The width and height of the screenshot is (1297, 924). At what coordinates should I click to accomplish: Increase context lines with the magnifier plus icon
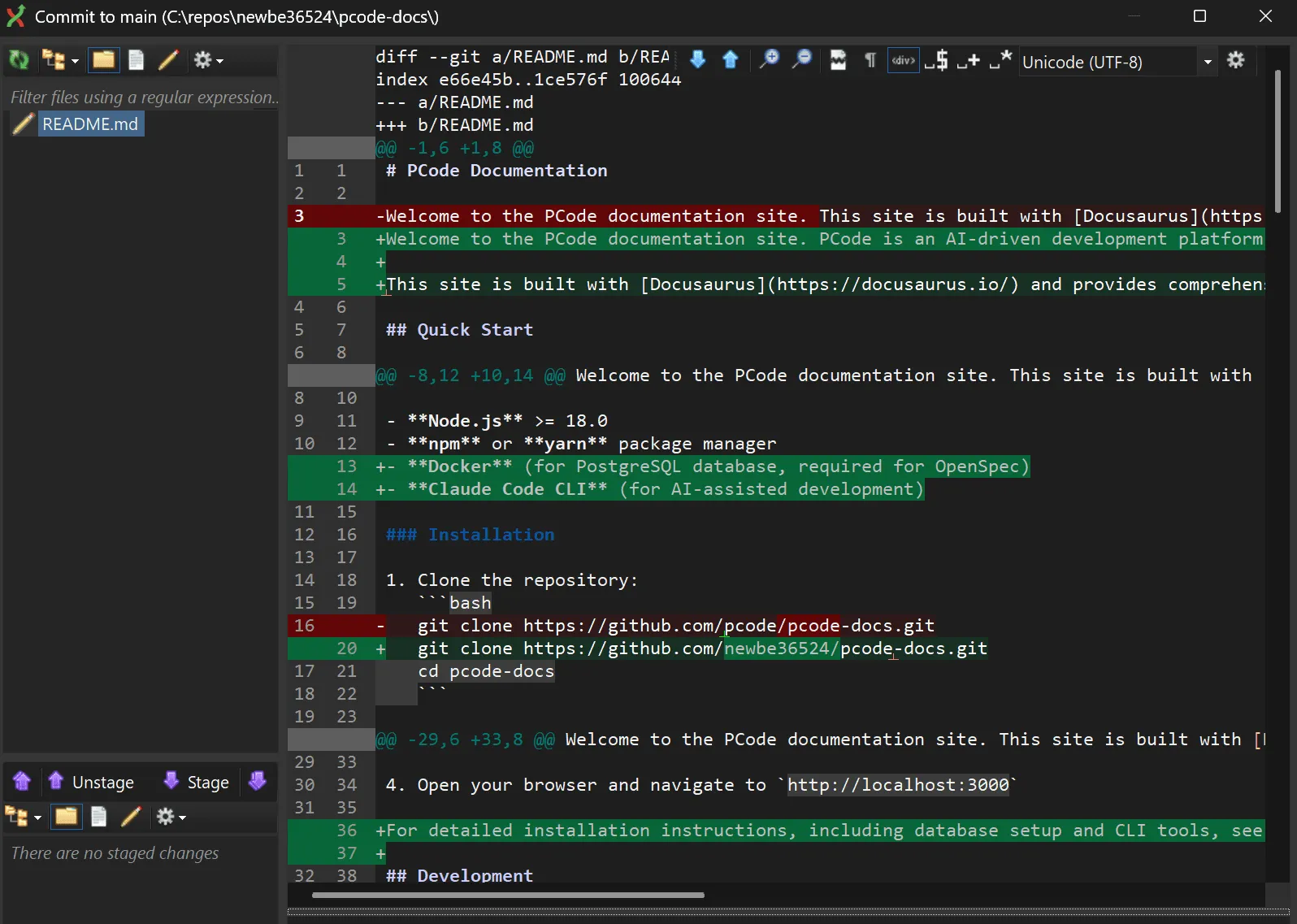point(769,59)
